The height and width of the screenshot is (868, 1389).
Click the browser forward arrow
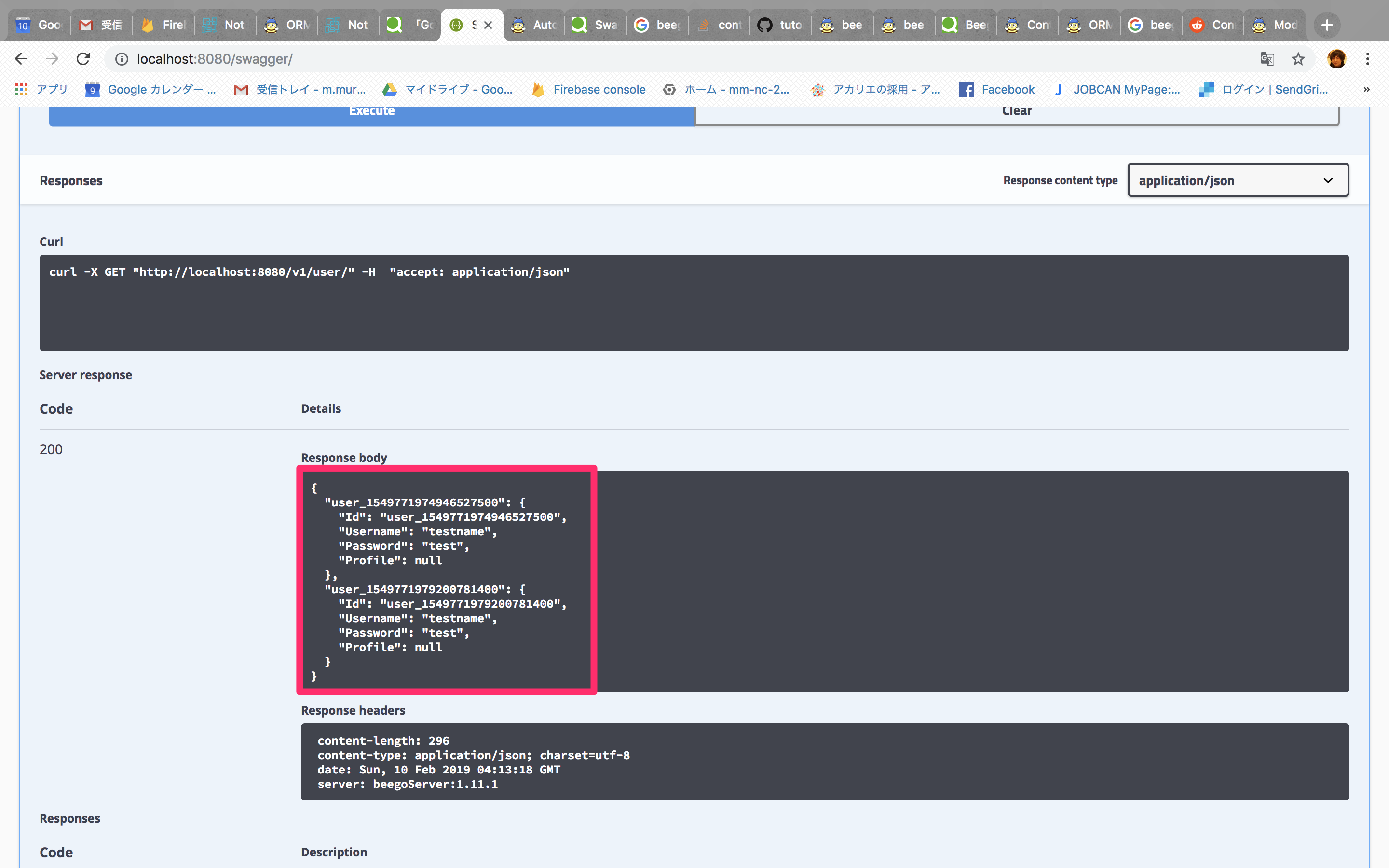point(52,58)
